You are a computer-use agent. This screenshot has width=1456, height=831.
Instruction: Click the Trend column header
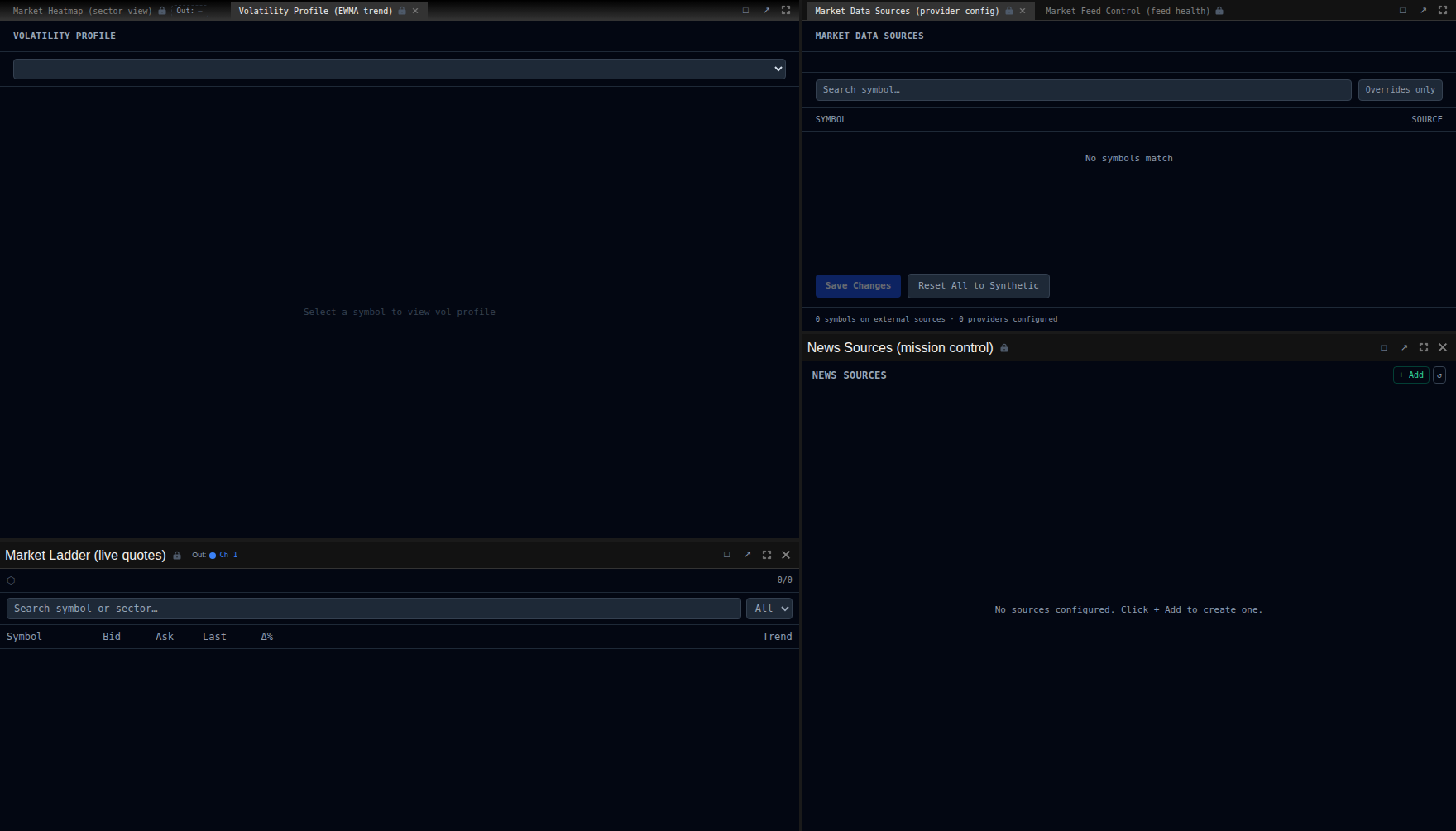coord(777,637)
